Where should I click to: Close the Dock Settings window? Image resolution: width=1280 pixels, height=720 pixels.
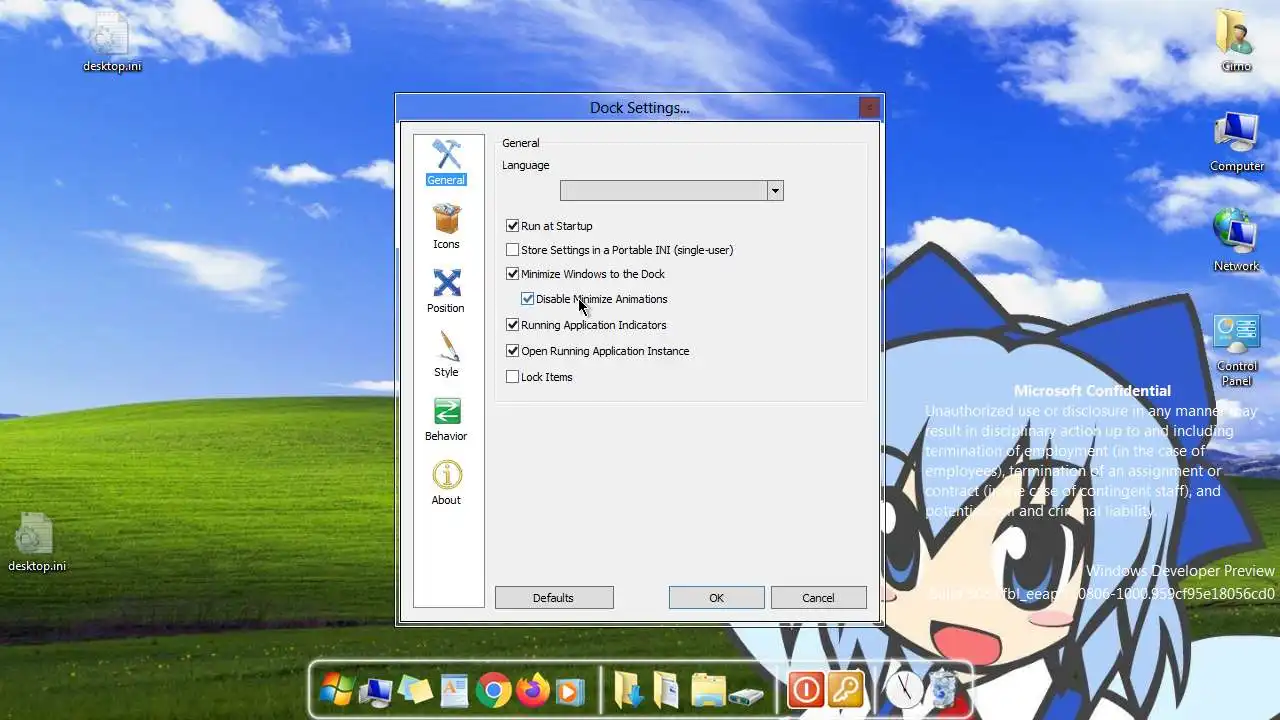click(869, 108)
